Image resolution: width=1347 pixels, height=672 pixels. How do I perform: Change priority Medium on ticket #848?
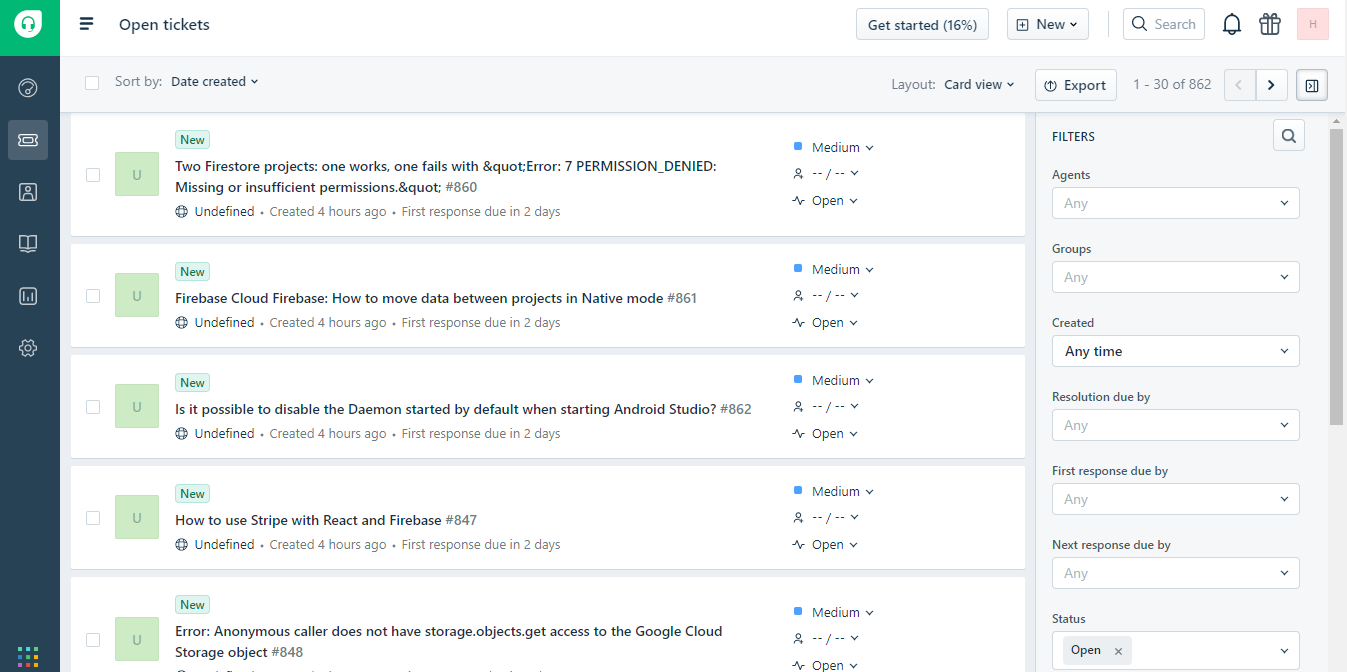[x=842, y=612]
